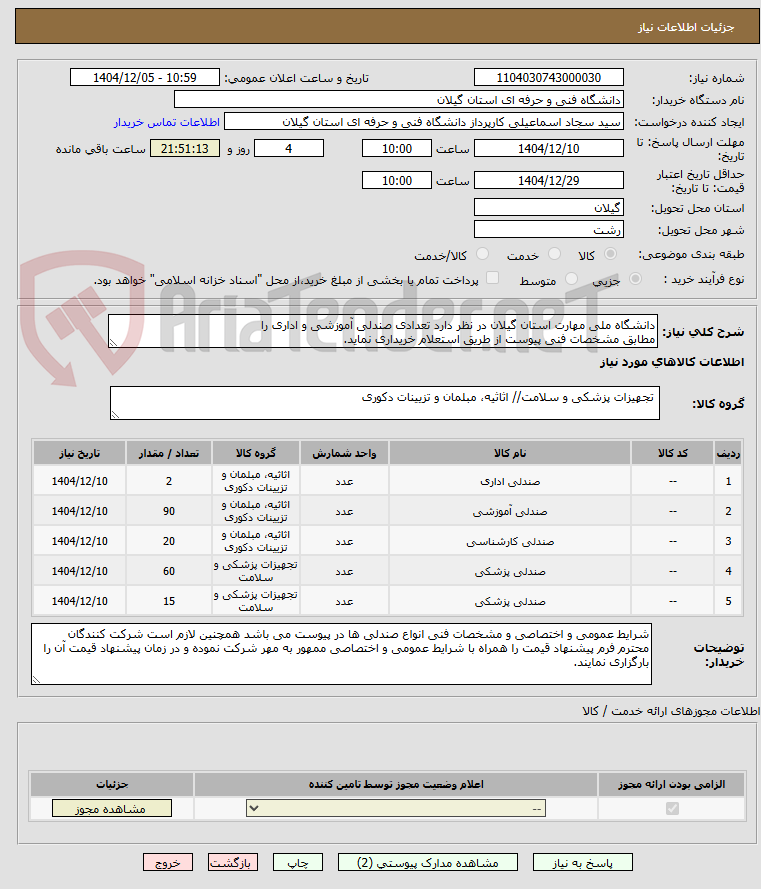The image size is (761, 889).
Task: Select the کالا/خدمت radio button
Action: pos(483,254)
